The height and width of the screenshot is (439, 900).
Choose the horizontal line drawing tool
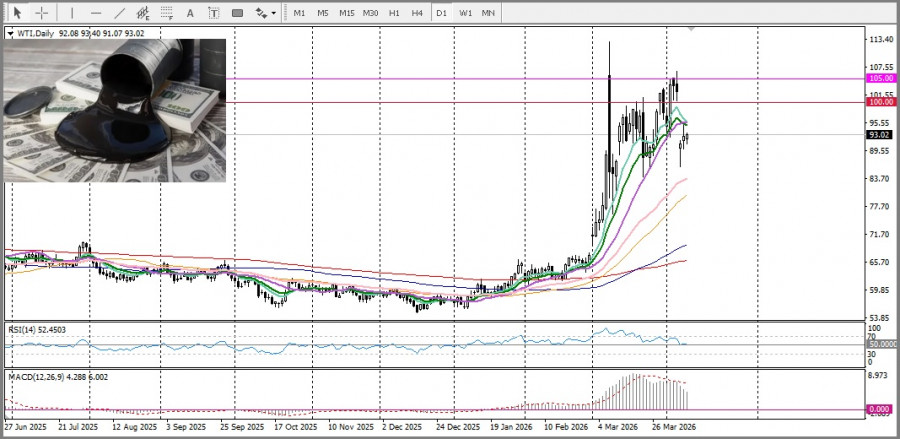click(x=96, y=13)
